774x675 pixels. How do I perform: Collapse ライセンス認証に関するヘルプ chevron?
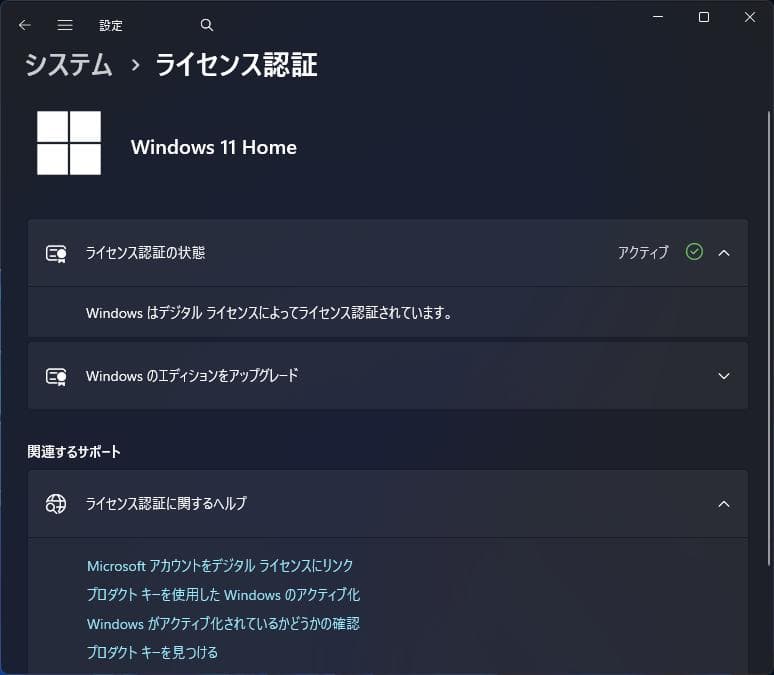pyautogui.click(x=724, y=504)
